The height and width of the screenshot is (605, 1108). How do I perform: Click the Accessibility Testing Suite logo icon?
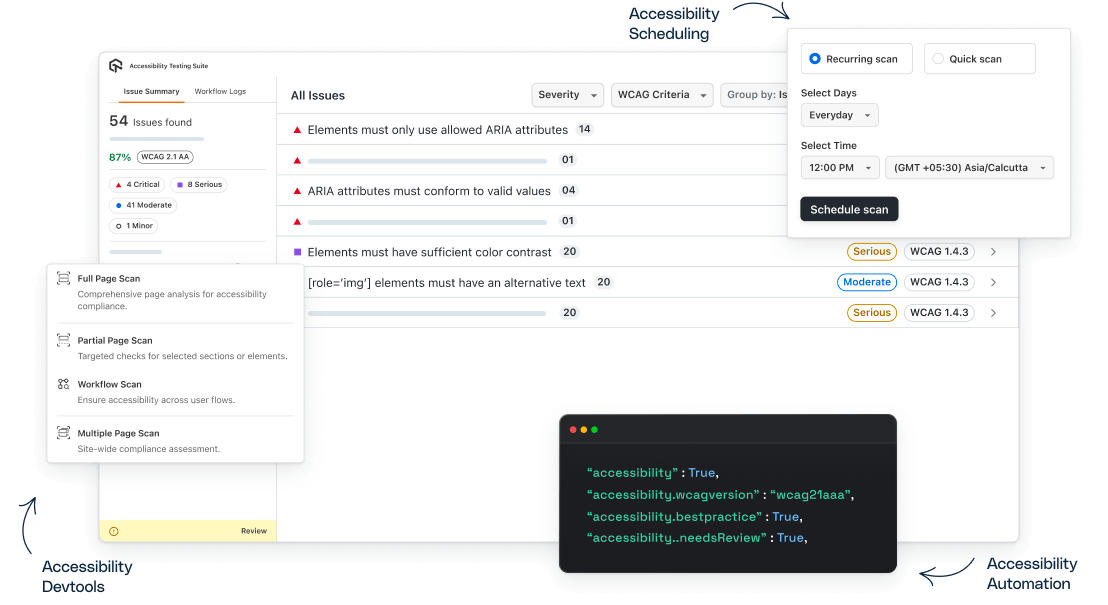pos(116,65)
